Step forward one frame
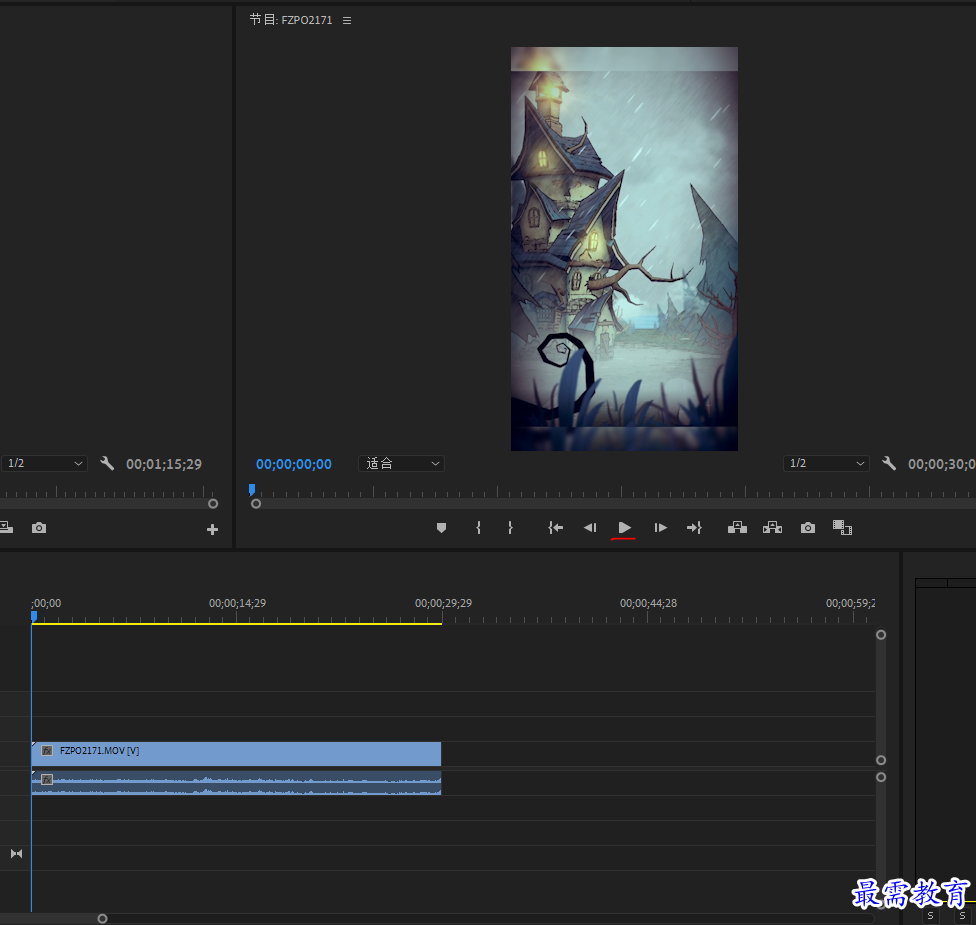 click(660, 528)
